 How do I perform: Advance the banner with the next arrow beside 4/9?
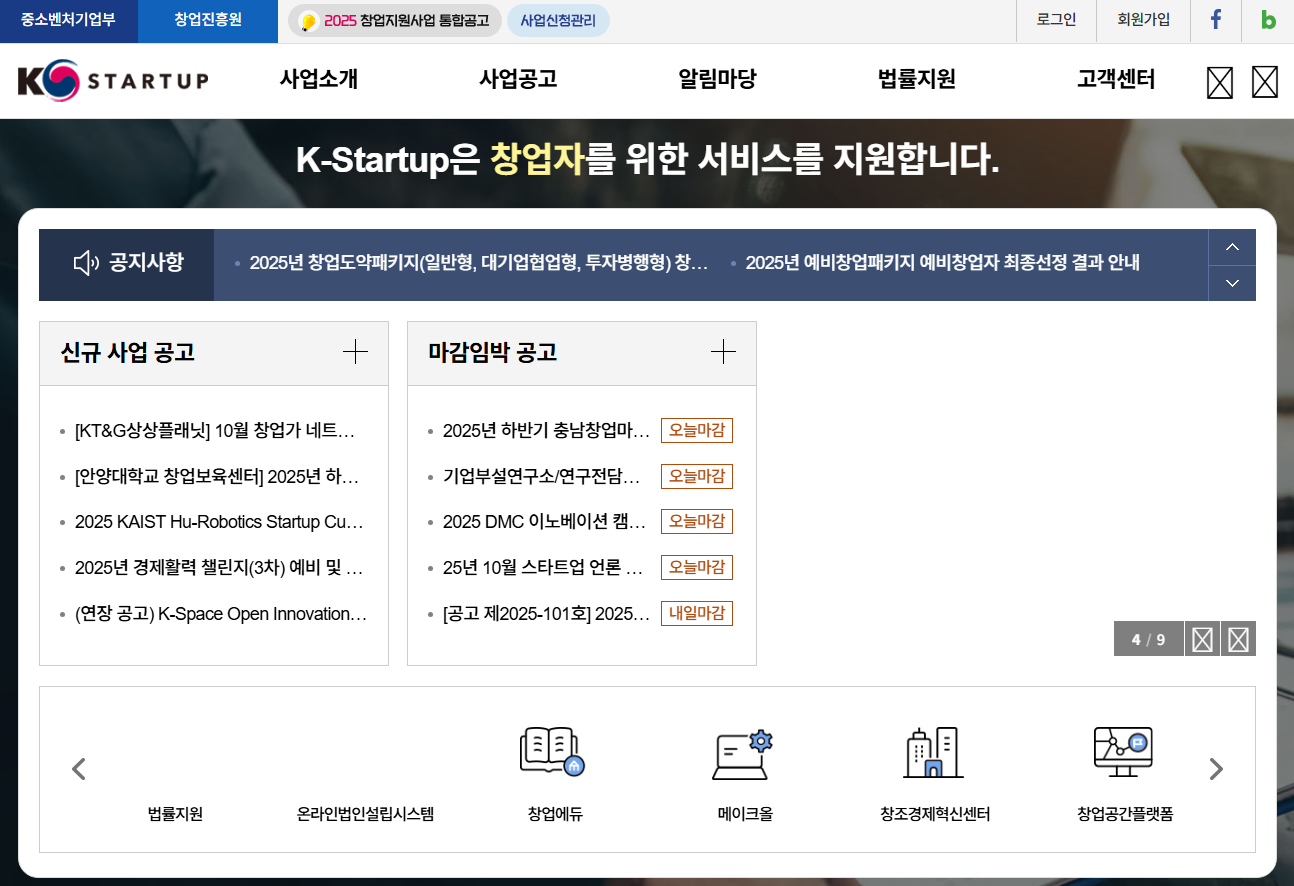[x=1238, y=638]
